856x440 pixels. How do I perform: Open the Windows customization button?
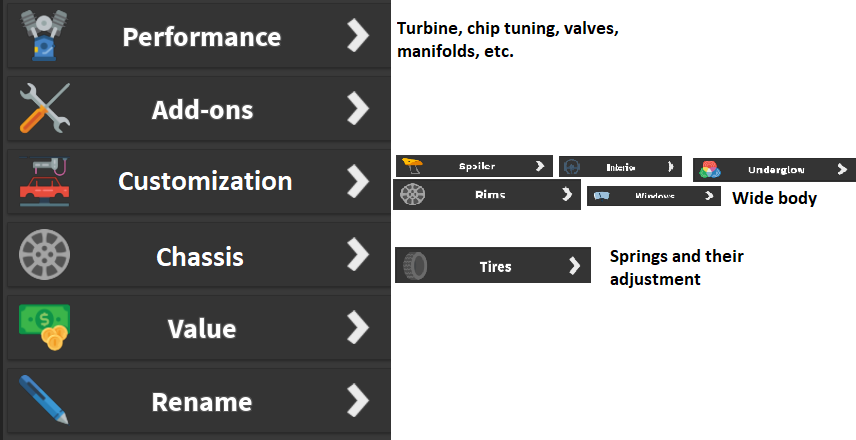654,196
